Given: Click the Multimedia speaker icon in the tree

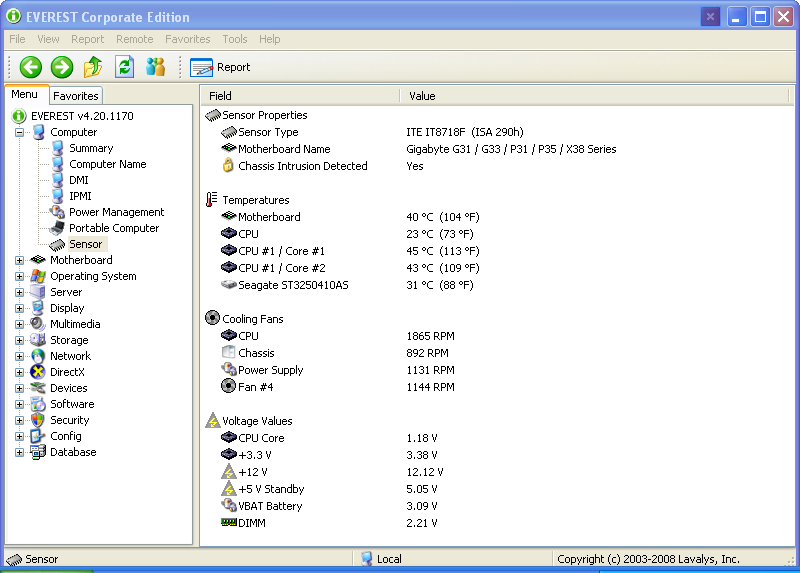Looking at the screenshot, I should (38, 324).
